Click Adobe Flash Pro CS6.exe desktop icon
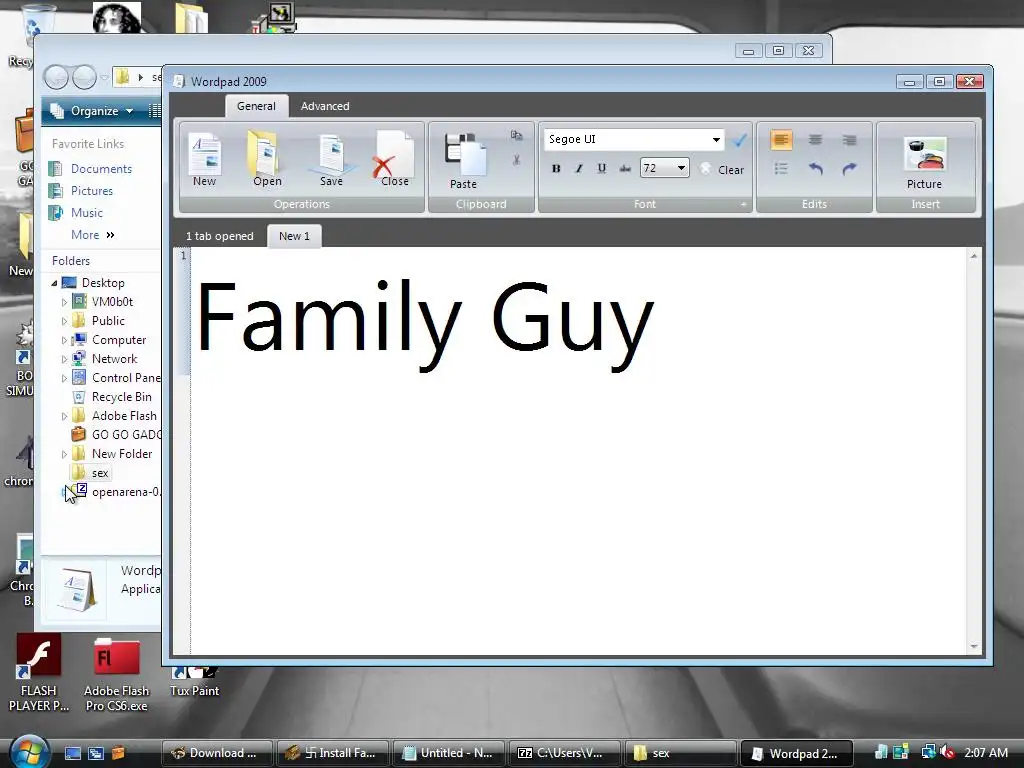Image resolution: width=1024 pixels, height=768 pixels. (116, 673)
